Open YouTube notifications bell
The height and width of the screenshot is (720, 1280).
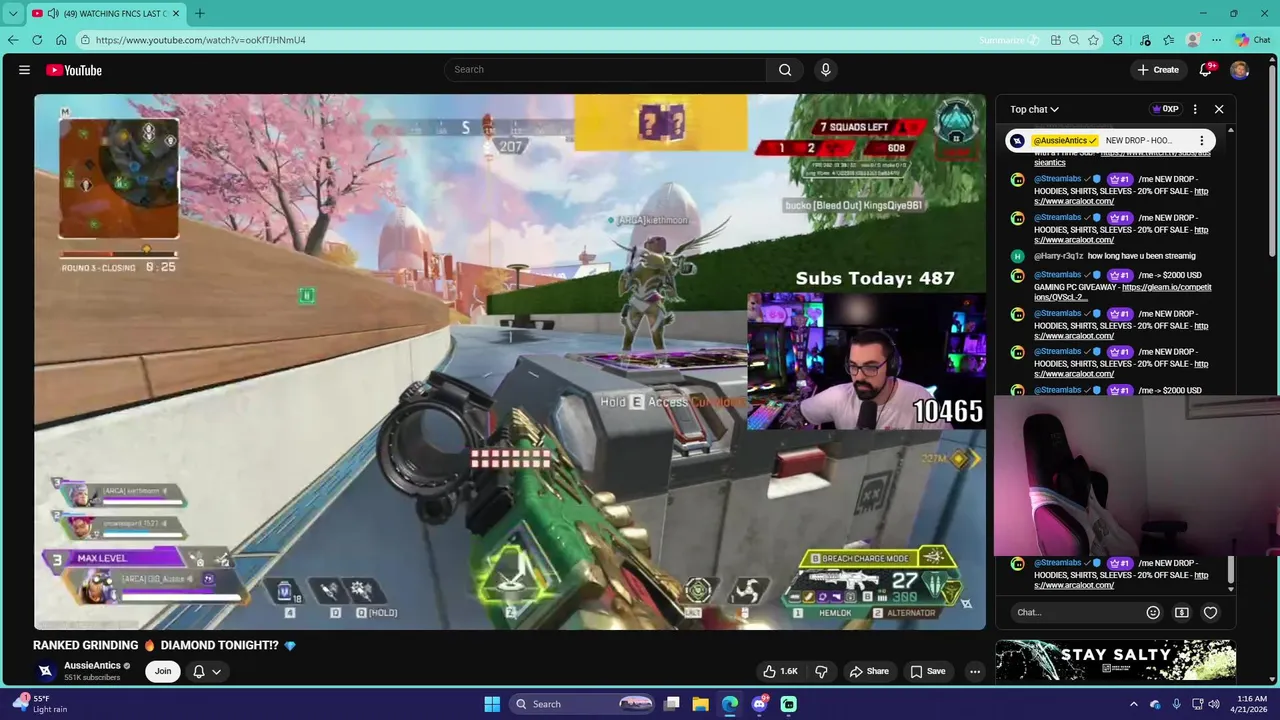coord(1206,70)
